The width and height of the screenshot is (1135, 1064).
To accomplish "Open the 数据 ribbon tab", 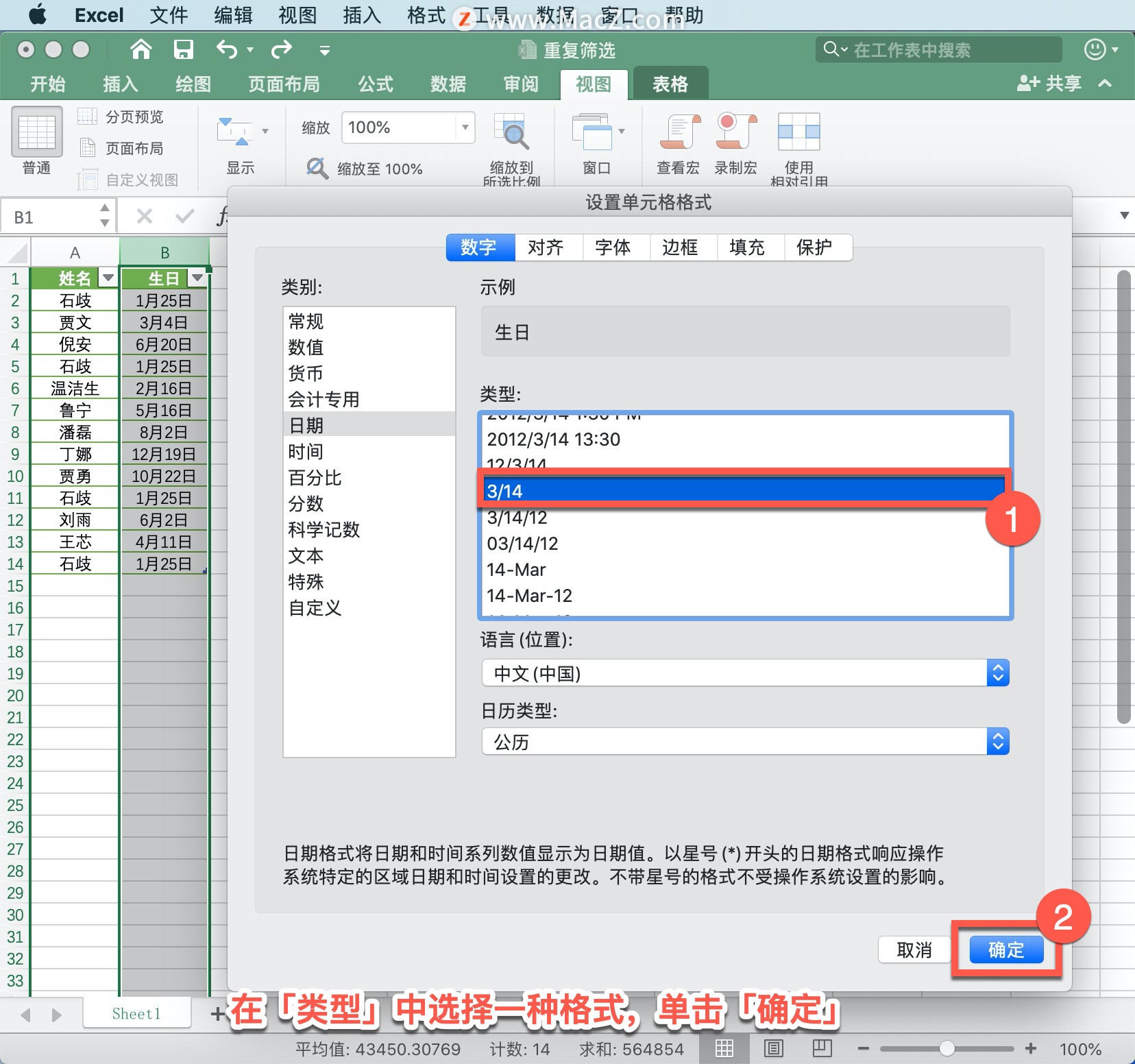I will (448, 84).
